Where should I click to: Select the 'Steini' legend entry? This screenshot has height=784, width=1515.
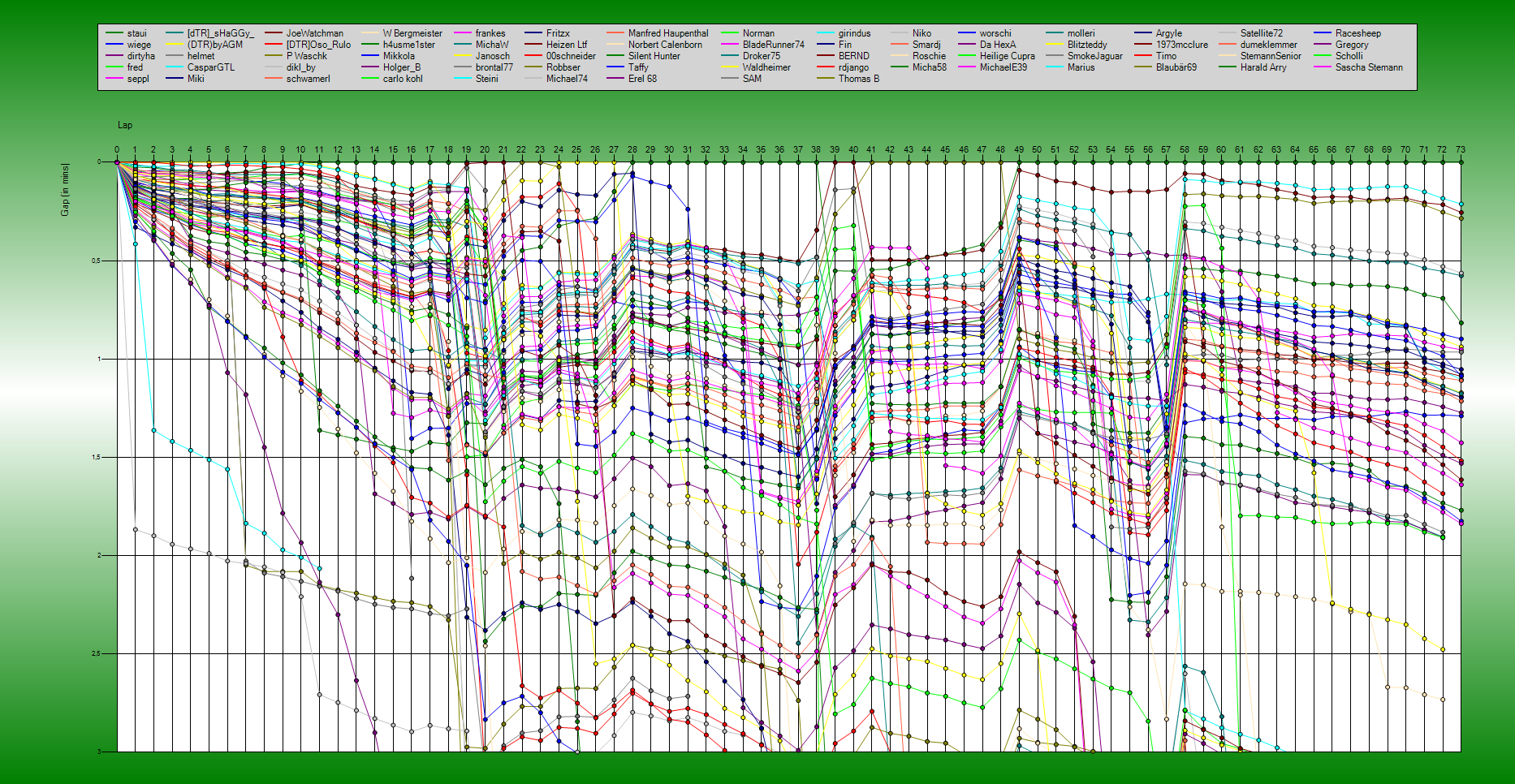pos(477,79)
